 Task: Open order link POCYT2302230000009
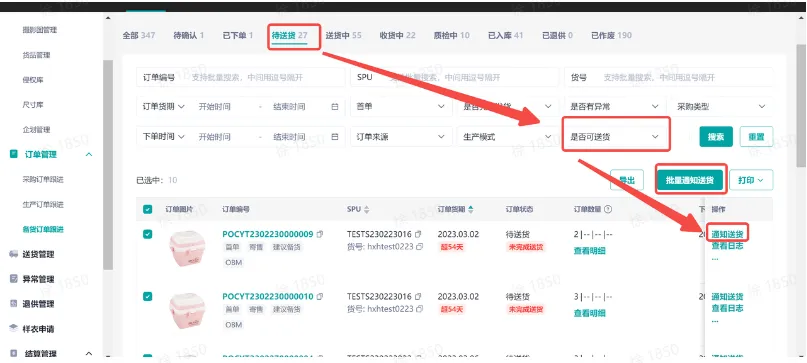coord(268,234)
